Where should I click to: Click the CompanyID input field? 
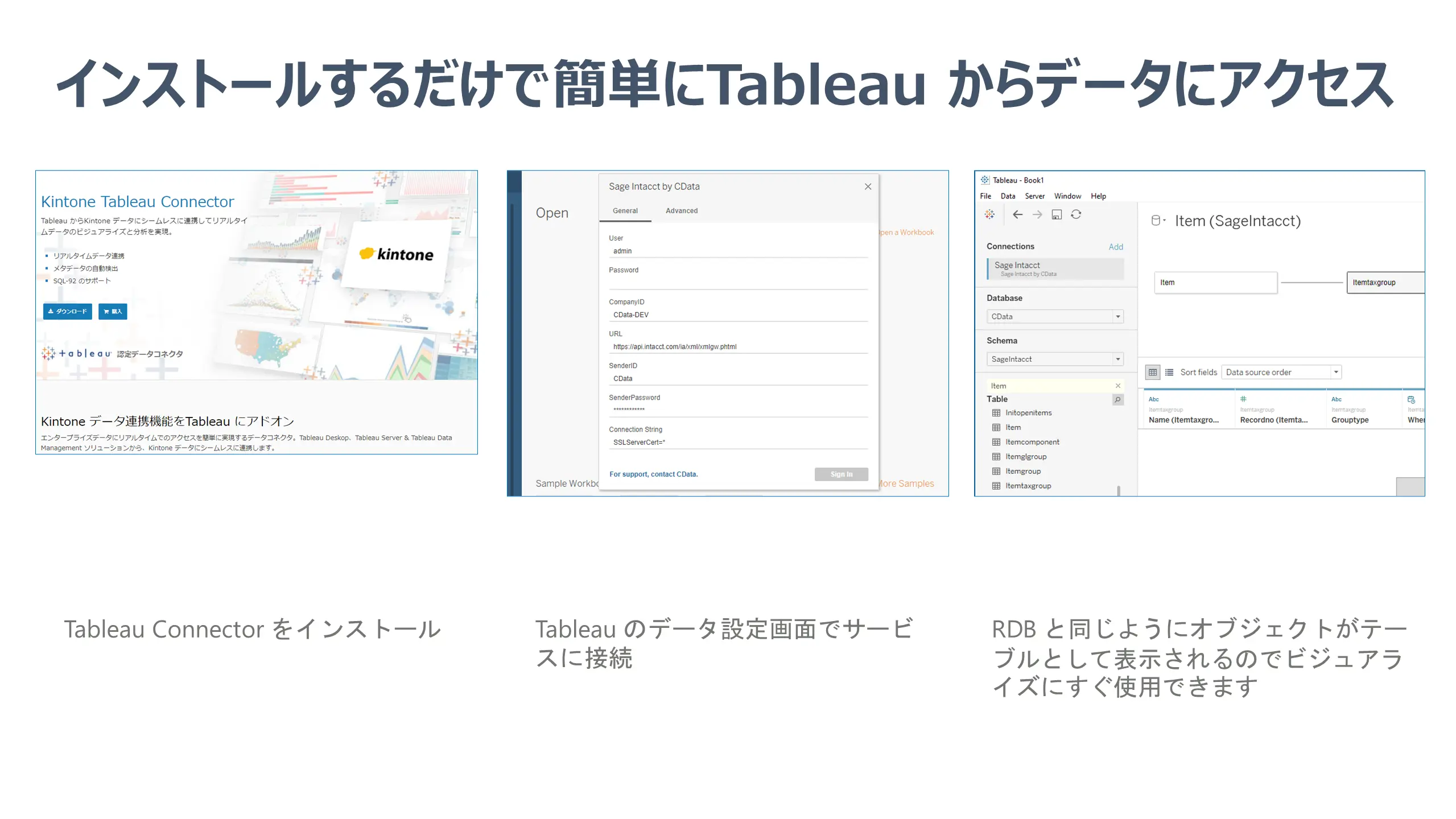737,314
